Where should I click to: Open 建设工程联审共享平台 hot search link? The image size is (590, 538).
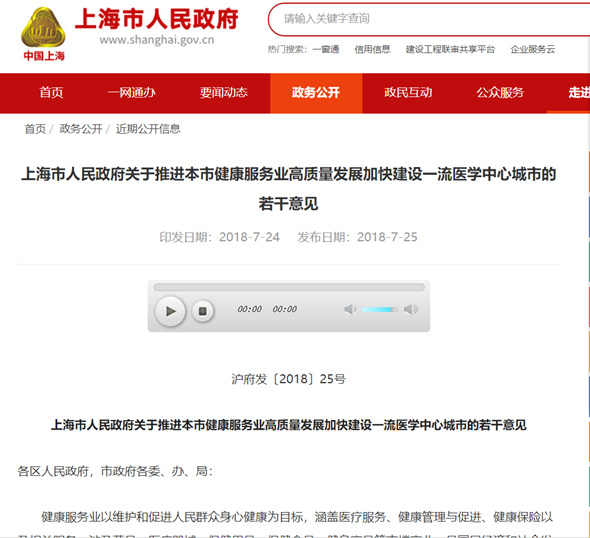[450, 49]
